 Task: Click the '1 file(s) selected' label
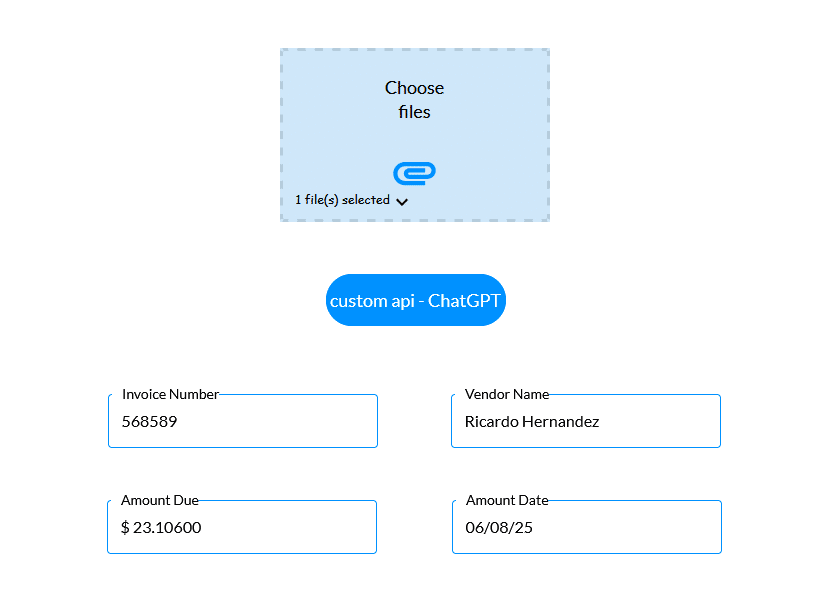tap(343, 199)
